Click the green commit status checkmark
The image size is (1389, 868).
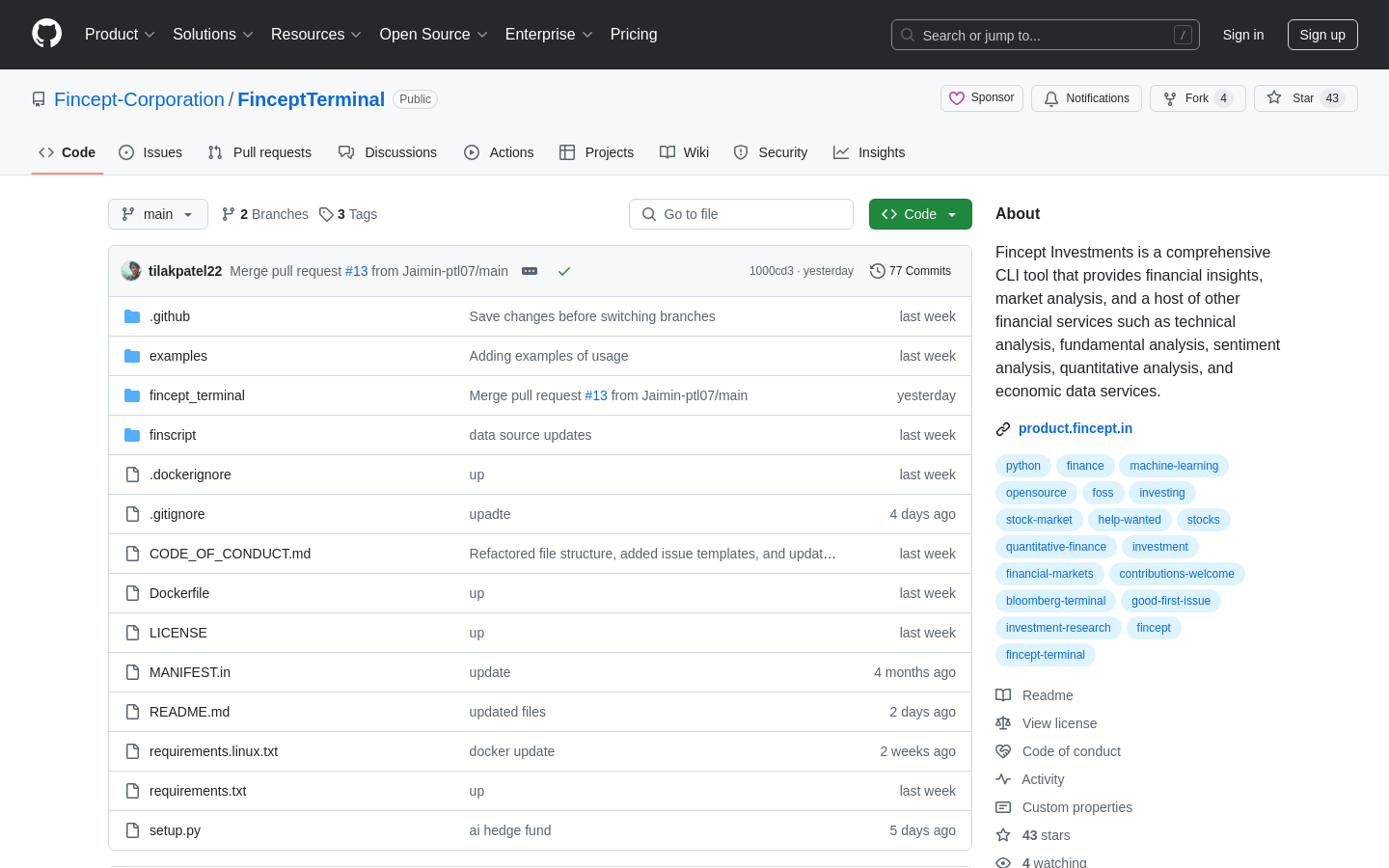click(564, 271)
